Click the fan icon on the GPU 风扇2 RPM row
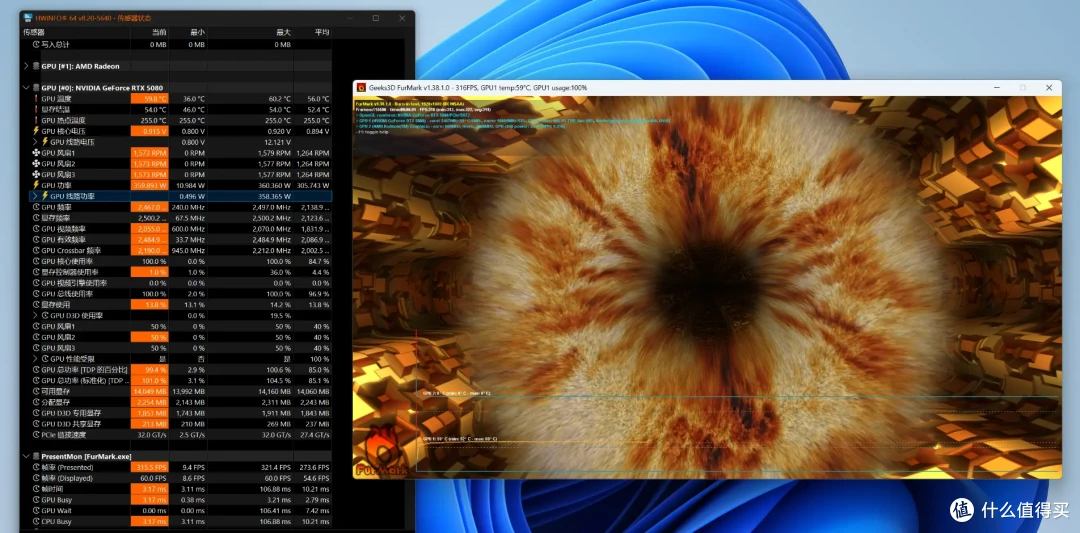1080x533 pixels. click(x=36, y=164)
